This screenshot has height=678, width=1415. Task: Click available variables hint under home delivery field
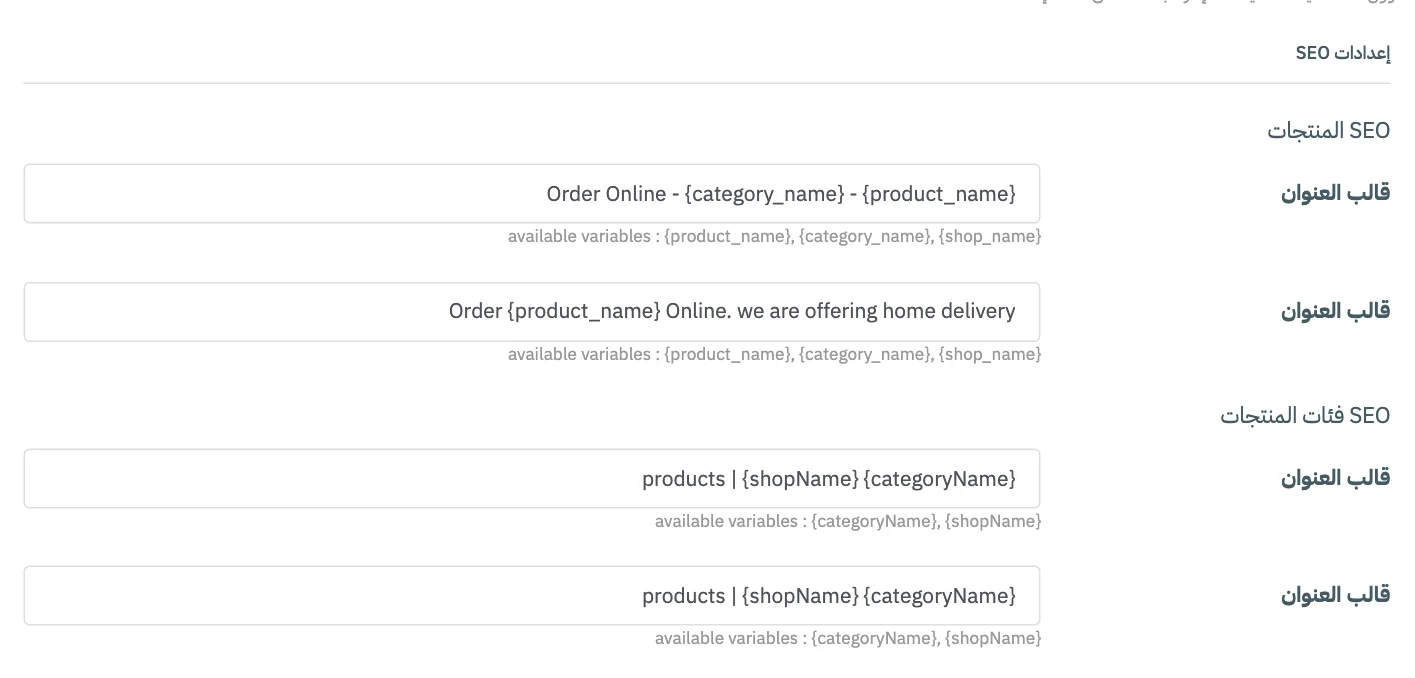[x=774, y=354]
